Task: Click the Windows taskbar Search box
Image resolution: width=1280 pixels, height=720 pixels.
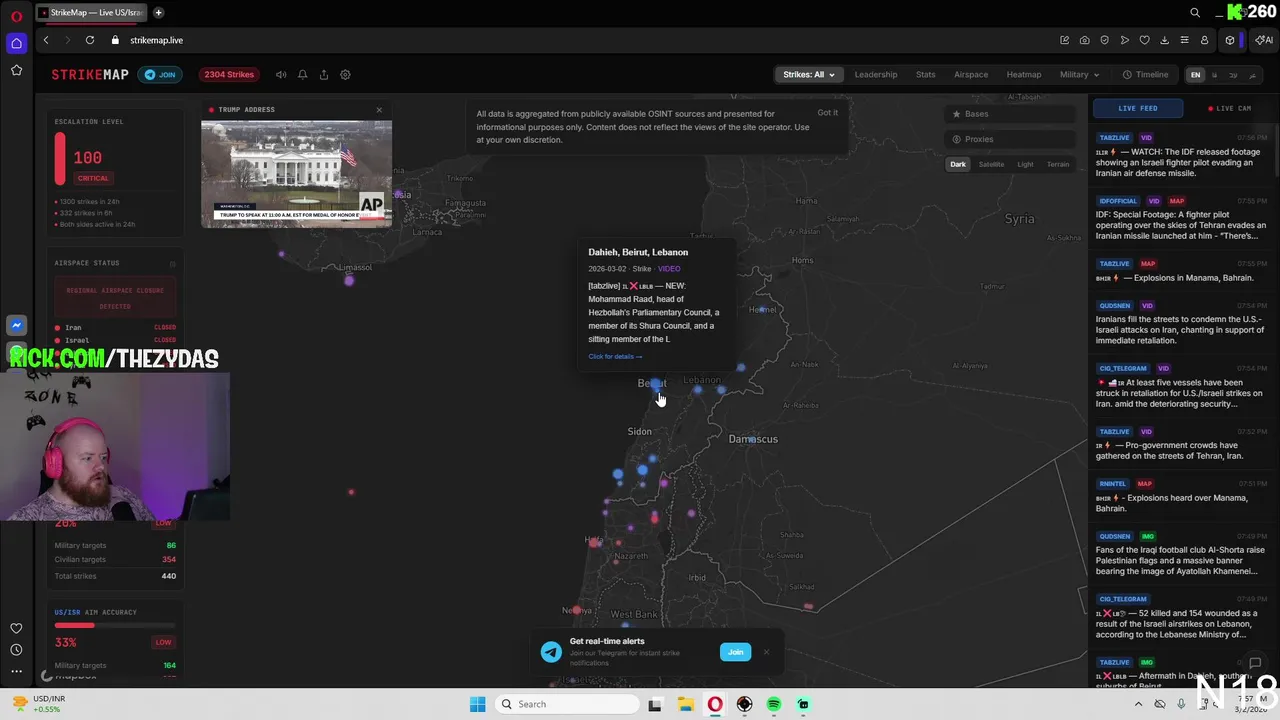Action: [567, 704]
